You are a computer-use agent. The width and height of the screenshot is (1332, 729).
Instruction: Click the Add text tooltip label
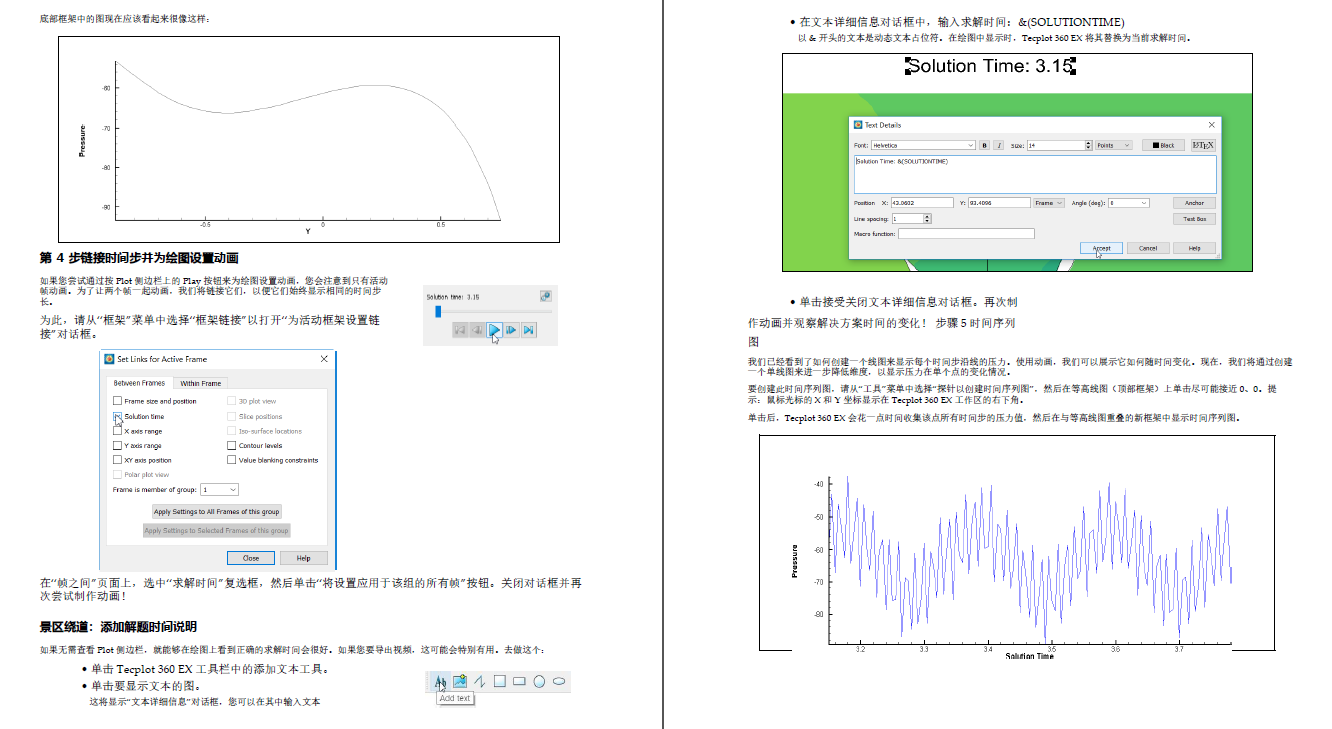pyautogui.click(x=455, y=698)
